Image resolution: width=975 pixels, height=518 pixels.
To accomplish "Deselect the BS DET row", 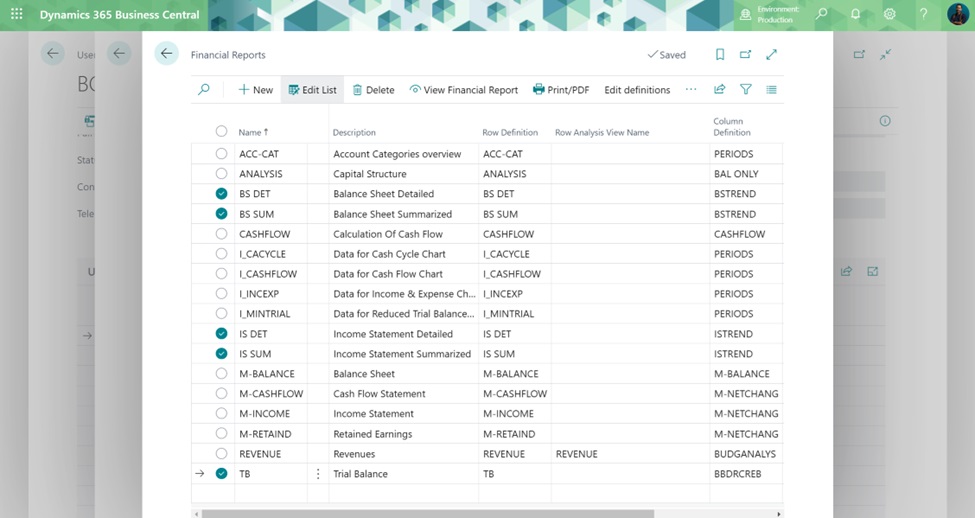I will [221, 193].
